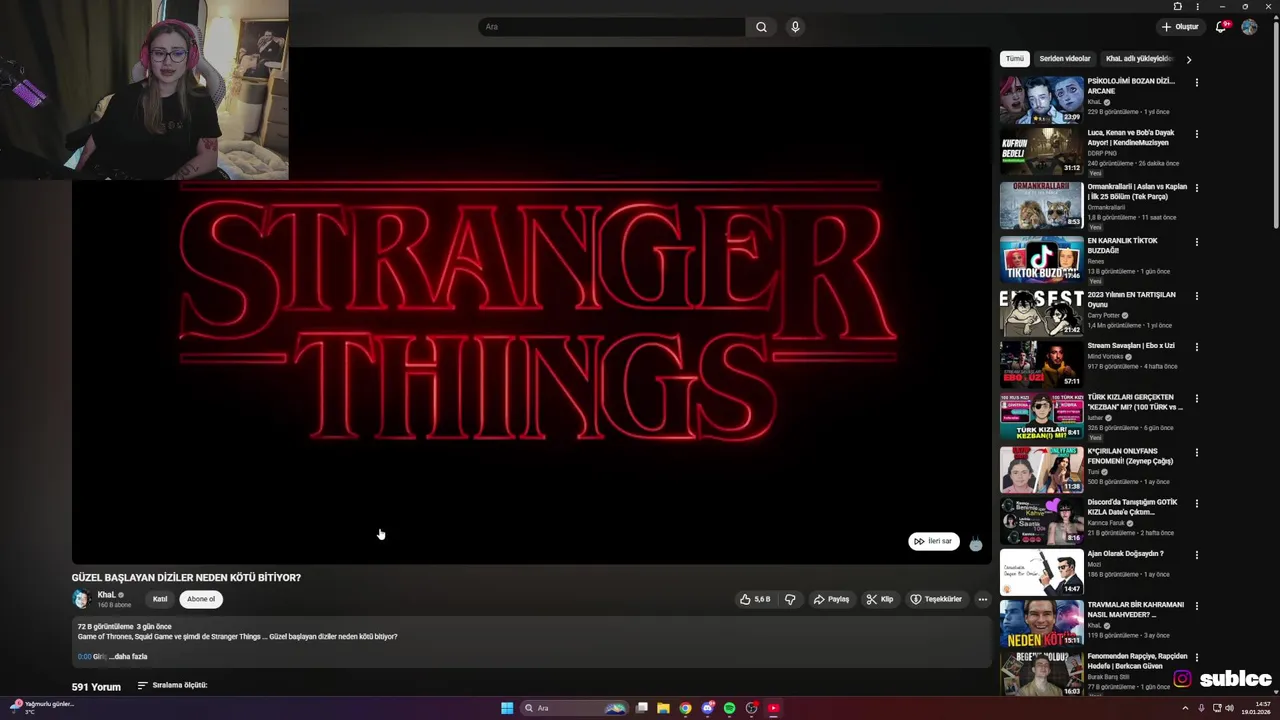
Task: Click the taskbar Ara search box
Action: [573, 708]
